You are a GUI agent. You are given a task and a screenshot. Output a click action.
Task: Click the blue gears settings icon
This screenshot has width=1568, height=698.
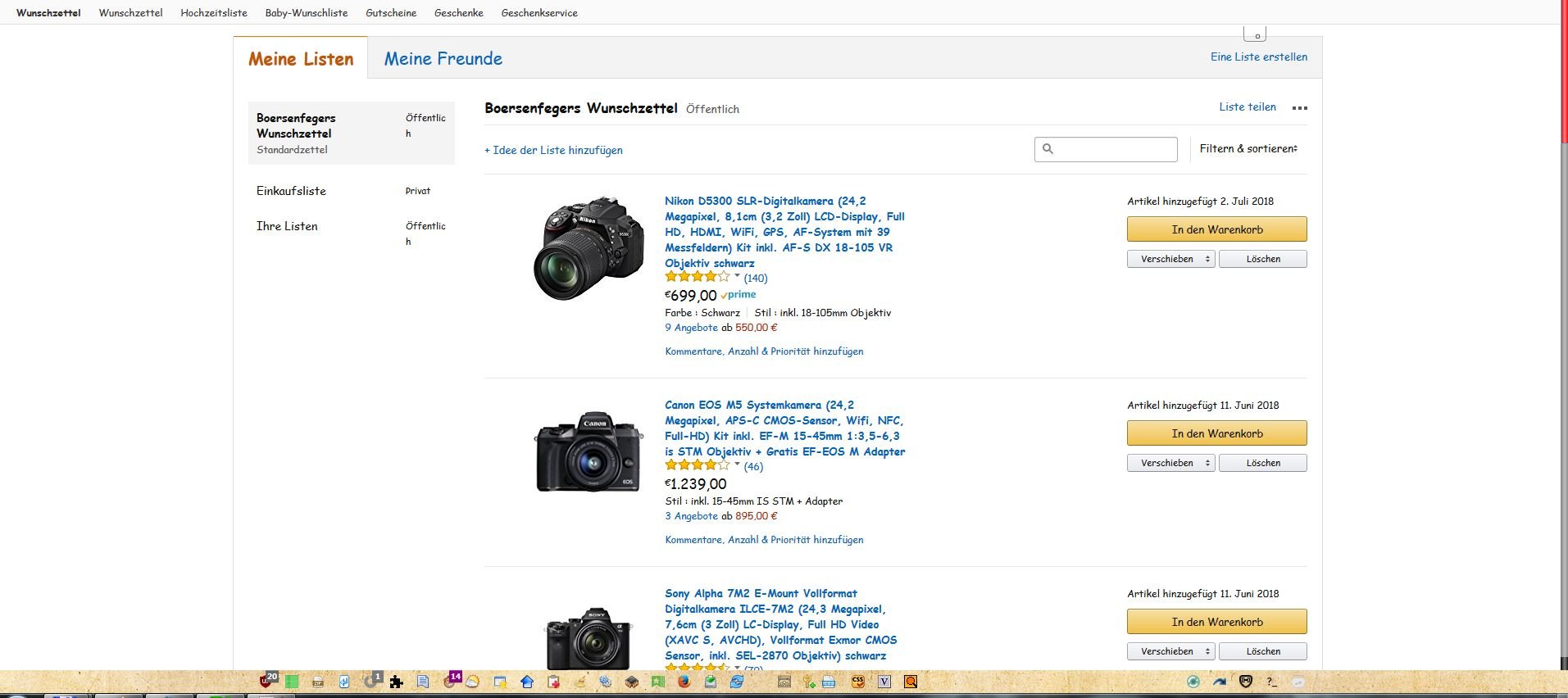click(x=606, y=682)
